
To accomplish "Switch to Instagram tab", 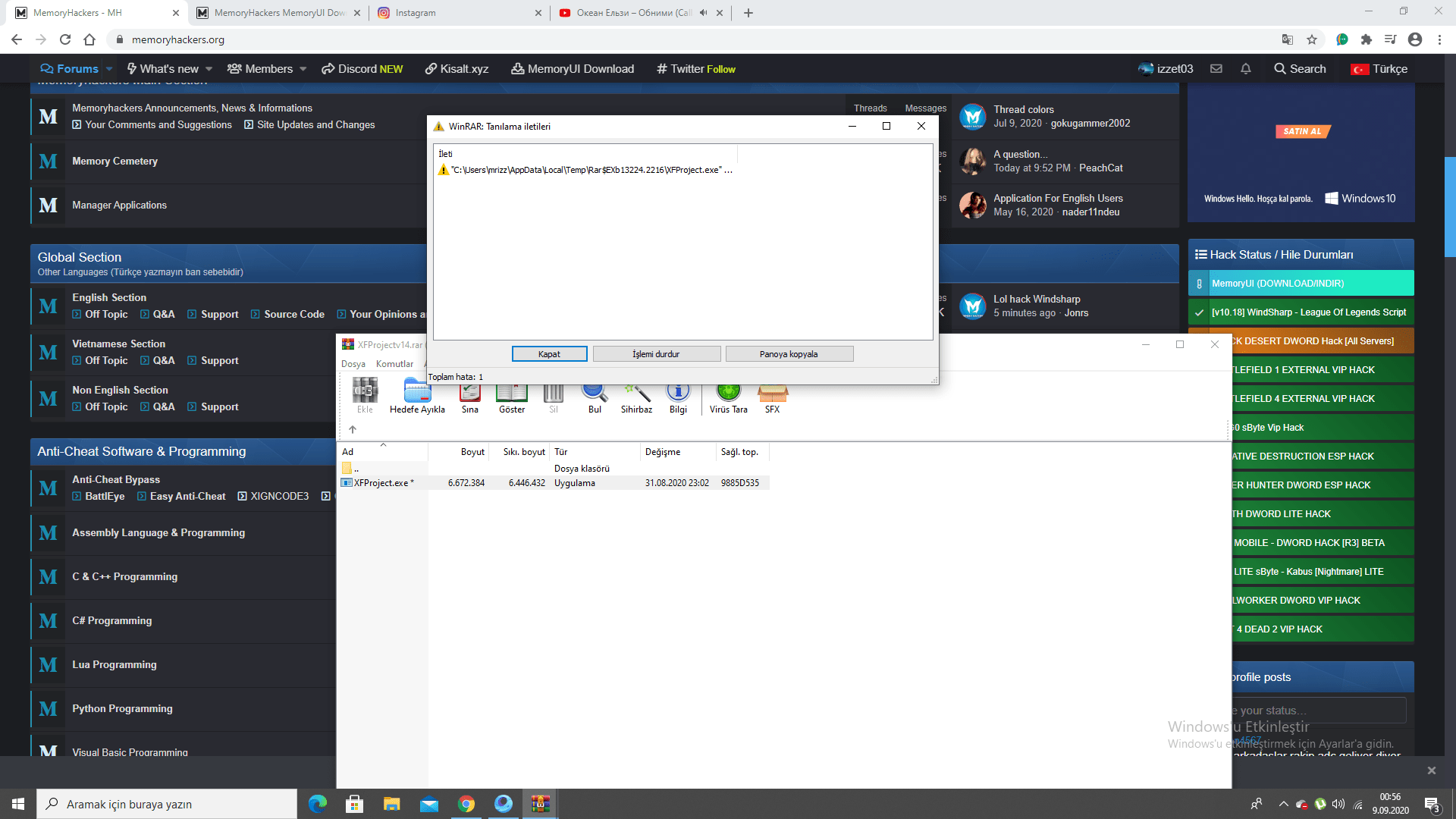I will coord(459,13).
